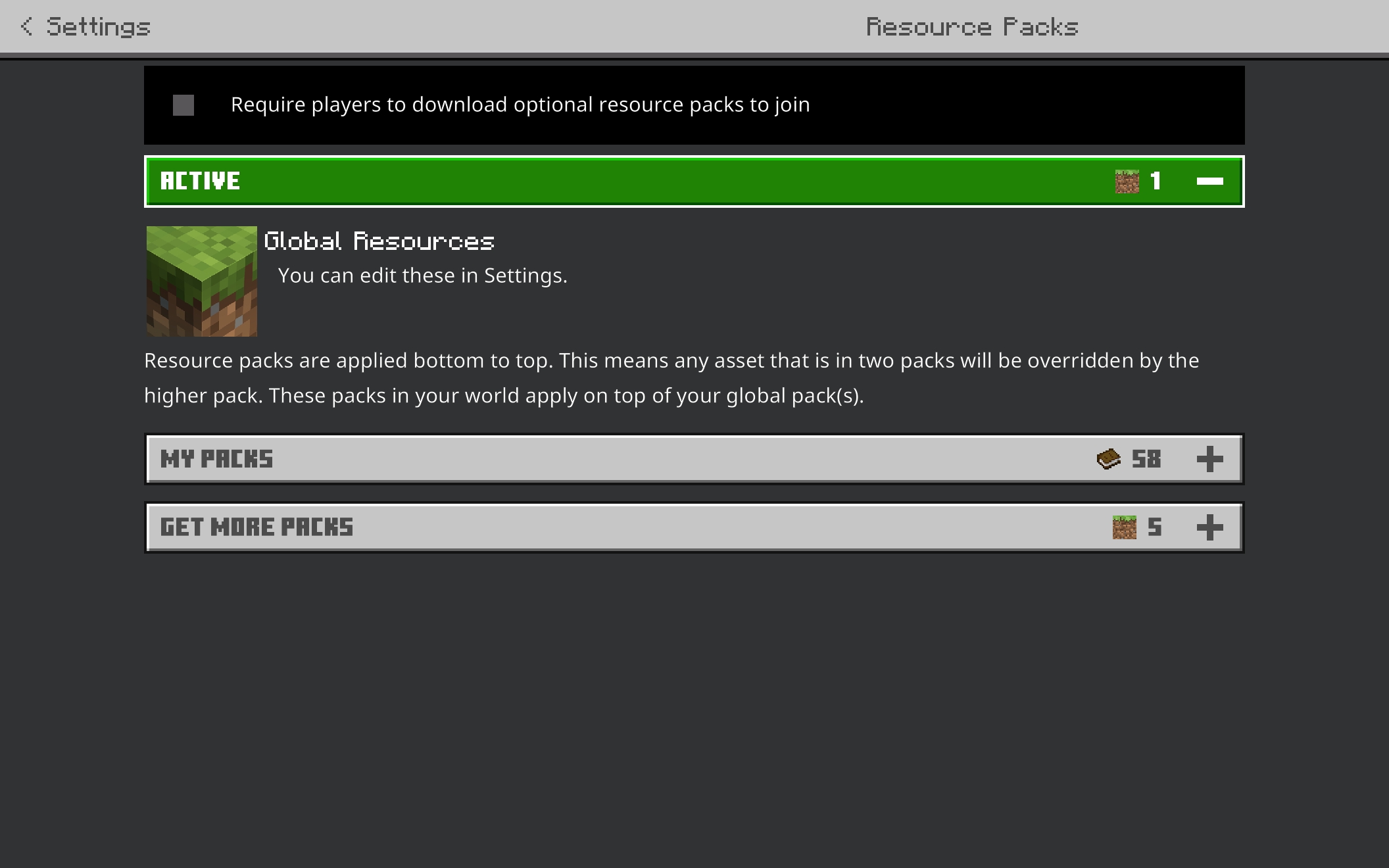Screen dimensions: 1389x868
Task: Open the Global Resources grass block thumbnail
Action: [201, 281]
